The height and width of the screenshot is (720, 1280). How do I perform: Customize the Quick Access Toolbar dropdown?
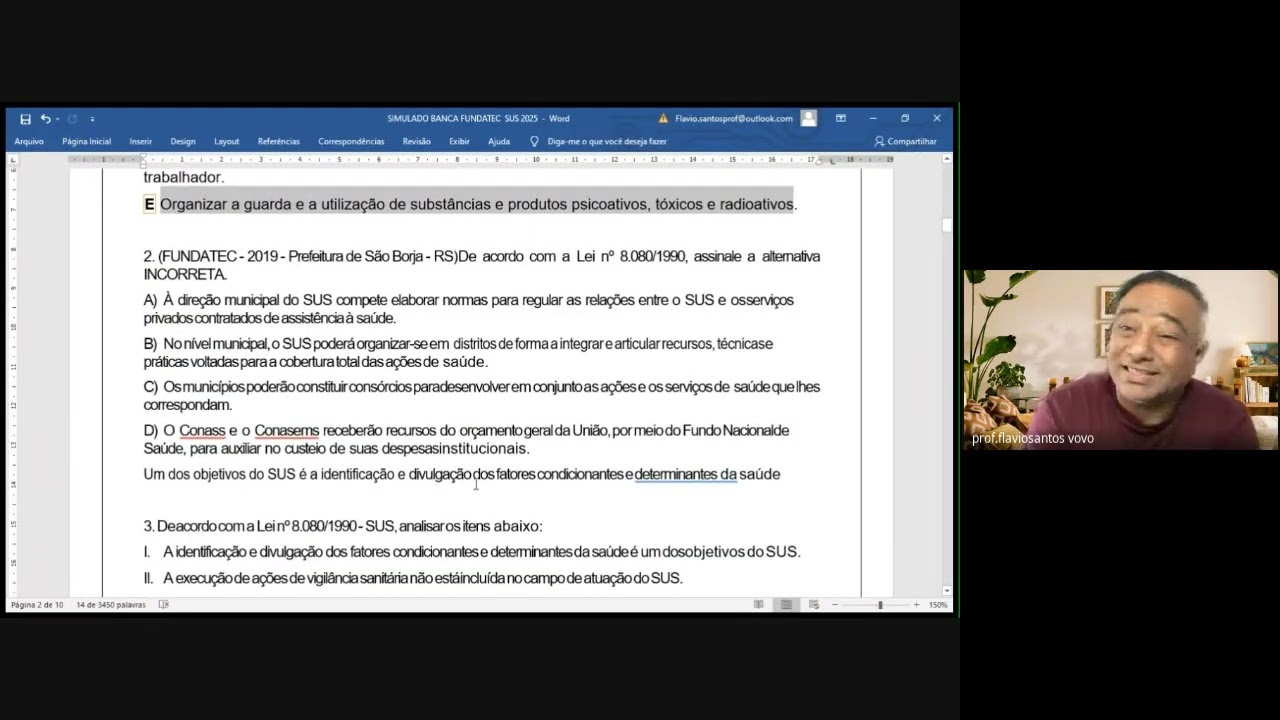point(92,119)
